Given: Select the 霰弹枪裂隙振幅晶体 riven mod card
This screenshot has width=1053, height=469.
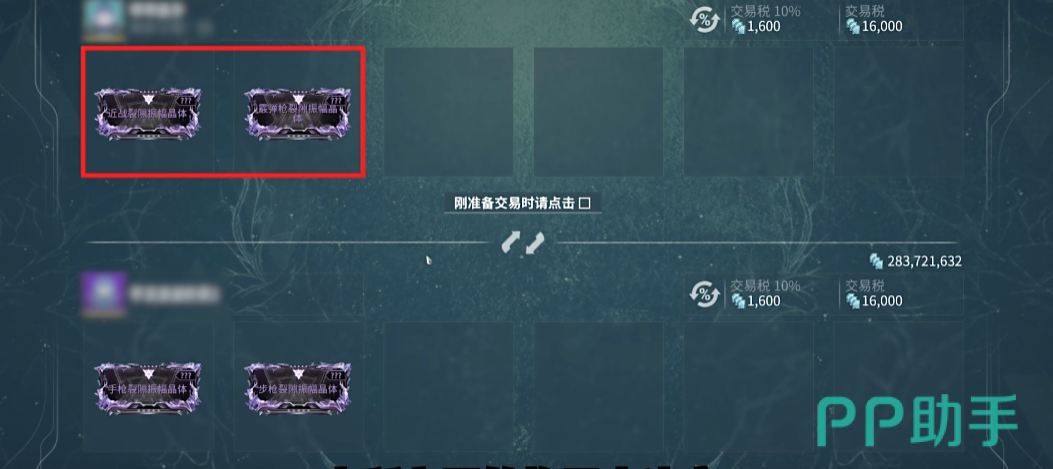Looking at the screenshot, I should (298, 114).
